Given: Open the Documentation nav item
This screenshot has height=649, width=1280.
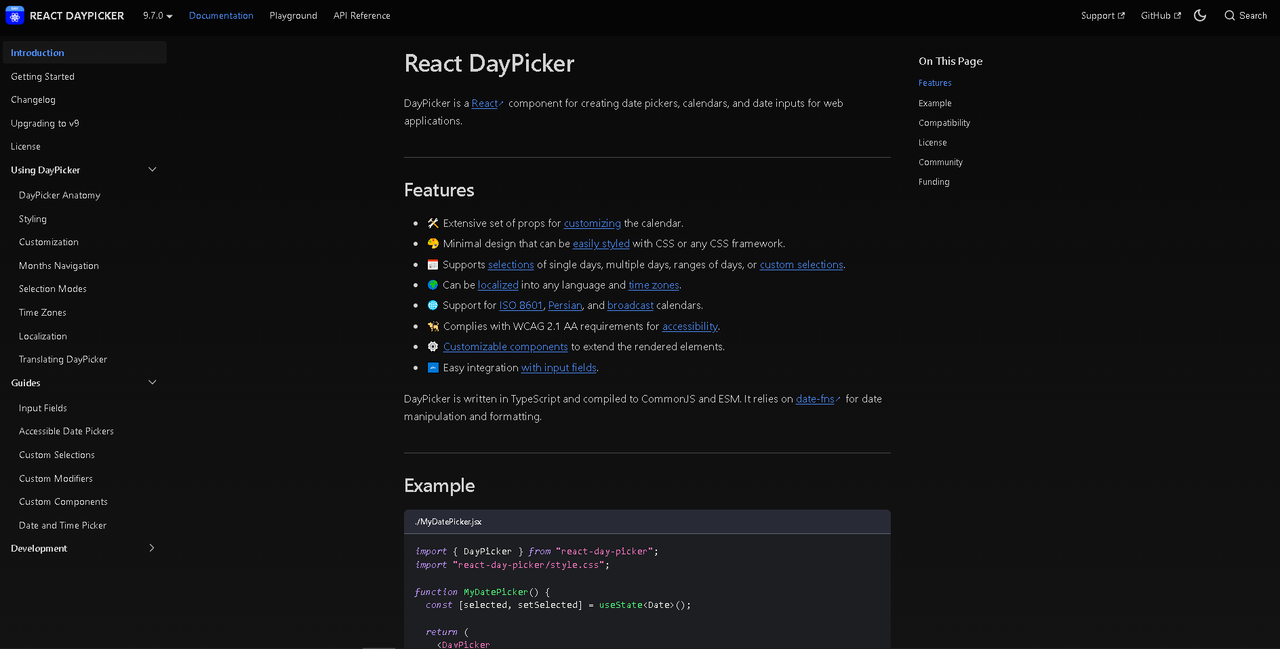Looking at the screenshot, I should pyautogui.click(x=221, y=16).
